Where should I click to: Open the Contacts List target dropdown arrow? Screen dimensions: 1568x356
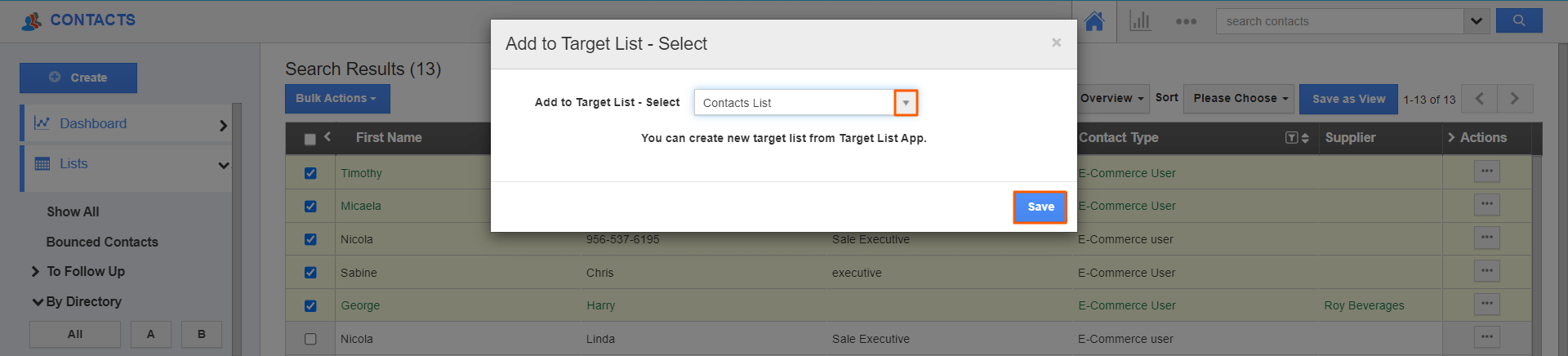click(x=906, y=103)
